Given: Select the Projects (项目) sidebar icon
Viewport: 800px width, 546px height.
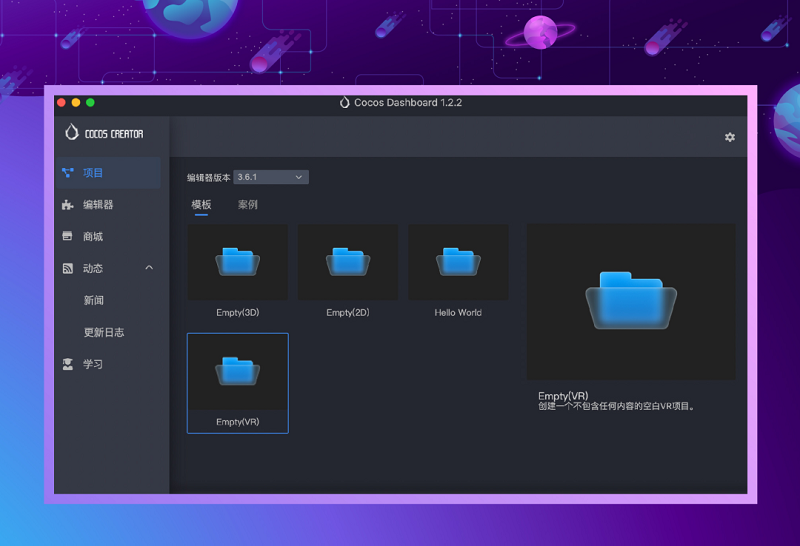Looking at the screenshot, I should [x=68, y=173].
